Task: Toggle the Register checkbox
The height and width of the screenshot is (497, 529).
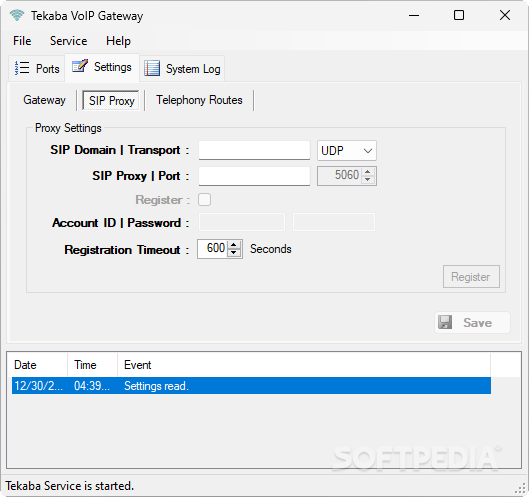Action: (x=204, y=199)
